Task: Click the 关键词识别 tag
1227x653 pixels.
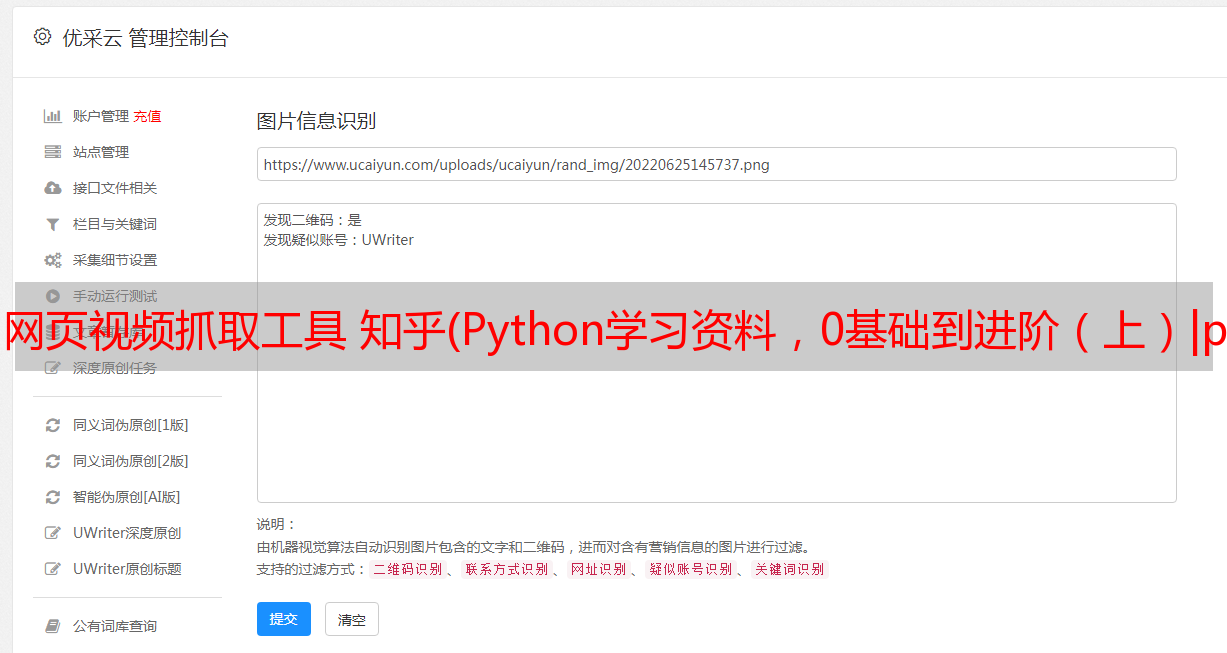Action: (x=789, y=569)
